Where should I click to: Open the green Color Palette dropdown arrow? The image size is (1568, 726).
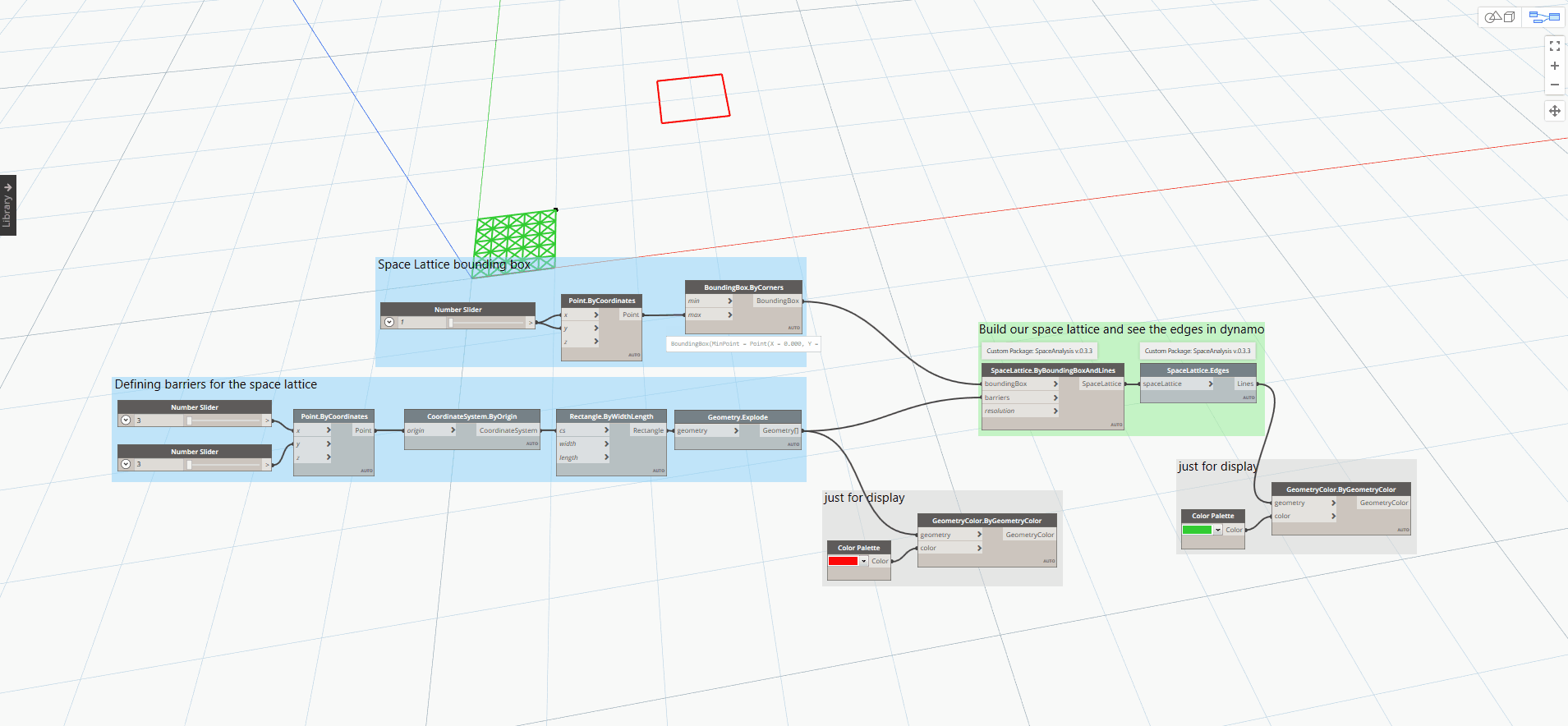tap(1218, 530)
